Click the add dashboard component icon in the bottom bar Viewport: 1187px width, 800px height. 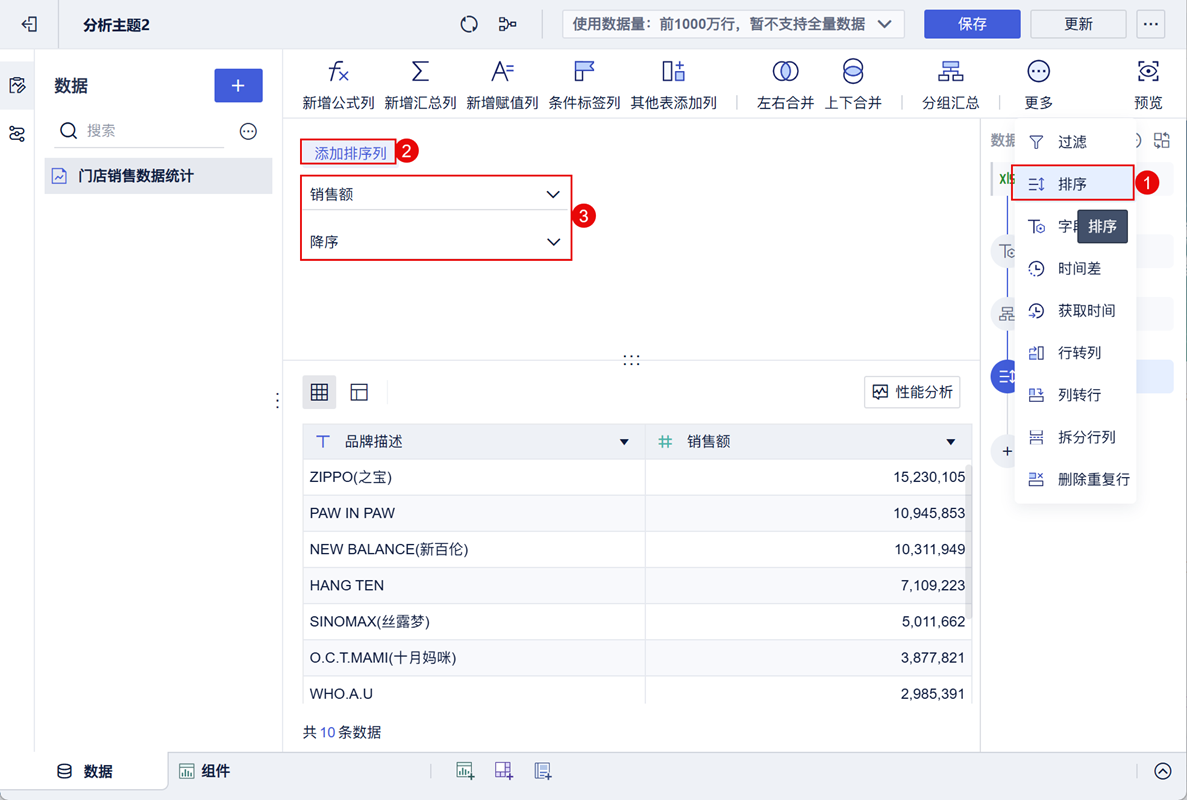[504, 771]
